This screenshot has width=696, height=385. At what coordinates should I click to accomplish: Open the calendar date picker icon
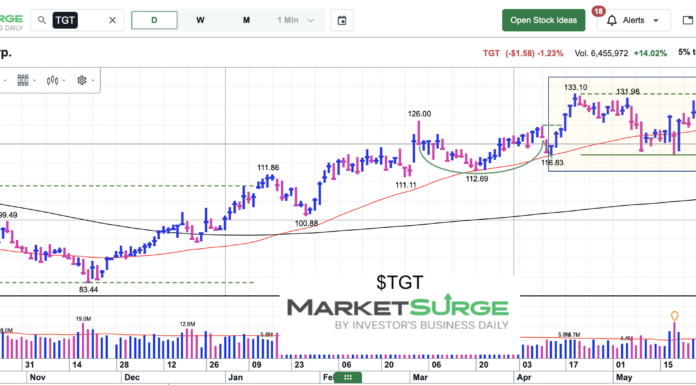click(342, 20)
